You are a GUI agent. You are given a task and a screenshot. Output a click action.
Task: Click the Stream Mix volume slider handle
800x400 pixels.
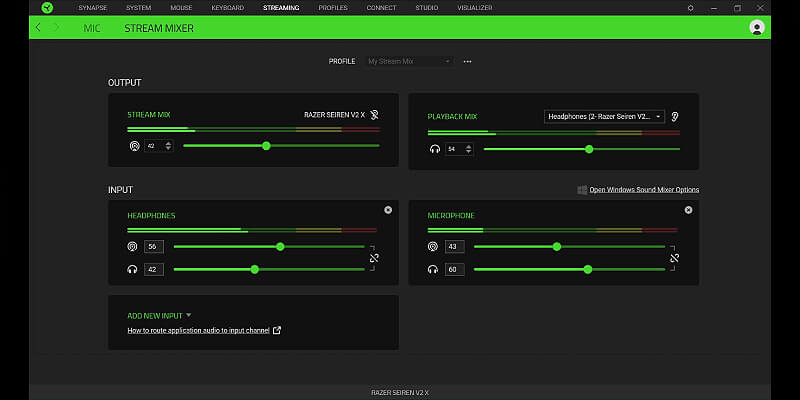[x=266, y=146]
